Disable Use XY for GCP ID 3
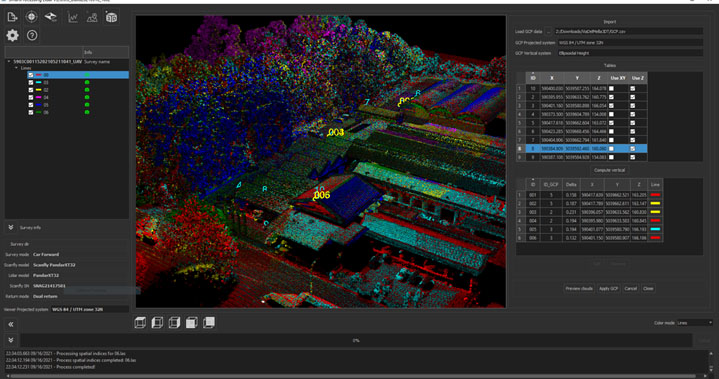This screenshot has height=379, width=719. (611, 105)
